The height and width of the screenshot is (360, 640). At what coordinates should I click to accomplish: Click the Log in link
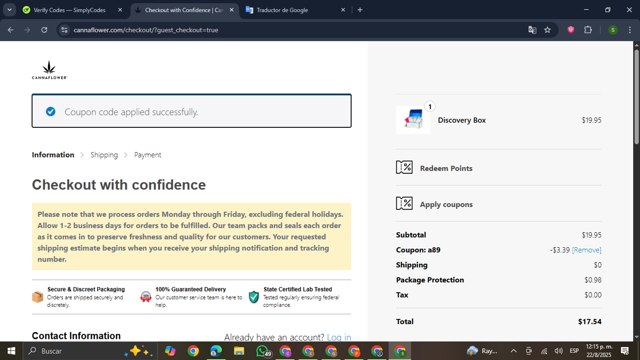coord(339,337)
